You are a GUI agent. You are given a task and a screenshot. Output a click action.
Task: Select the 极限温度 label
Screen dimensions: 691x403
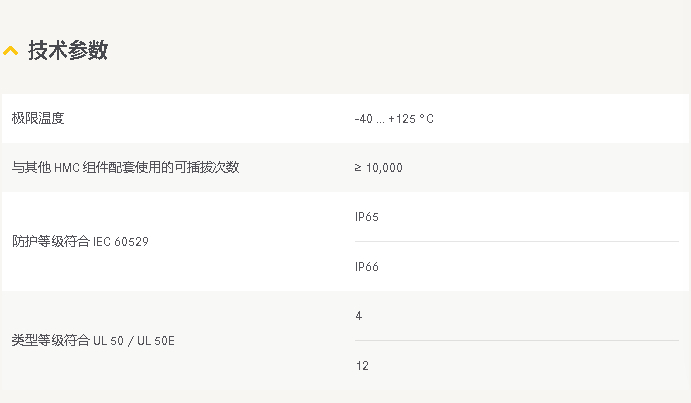pos(38,118)
